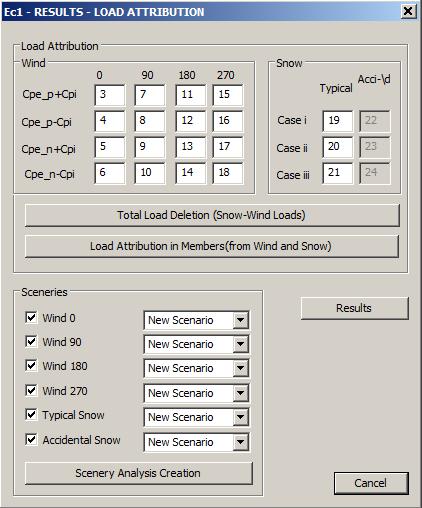
Task: Focus the wind 90 field containing 10
Action: pos(150,173)
